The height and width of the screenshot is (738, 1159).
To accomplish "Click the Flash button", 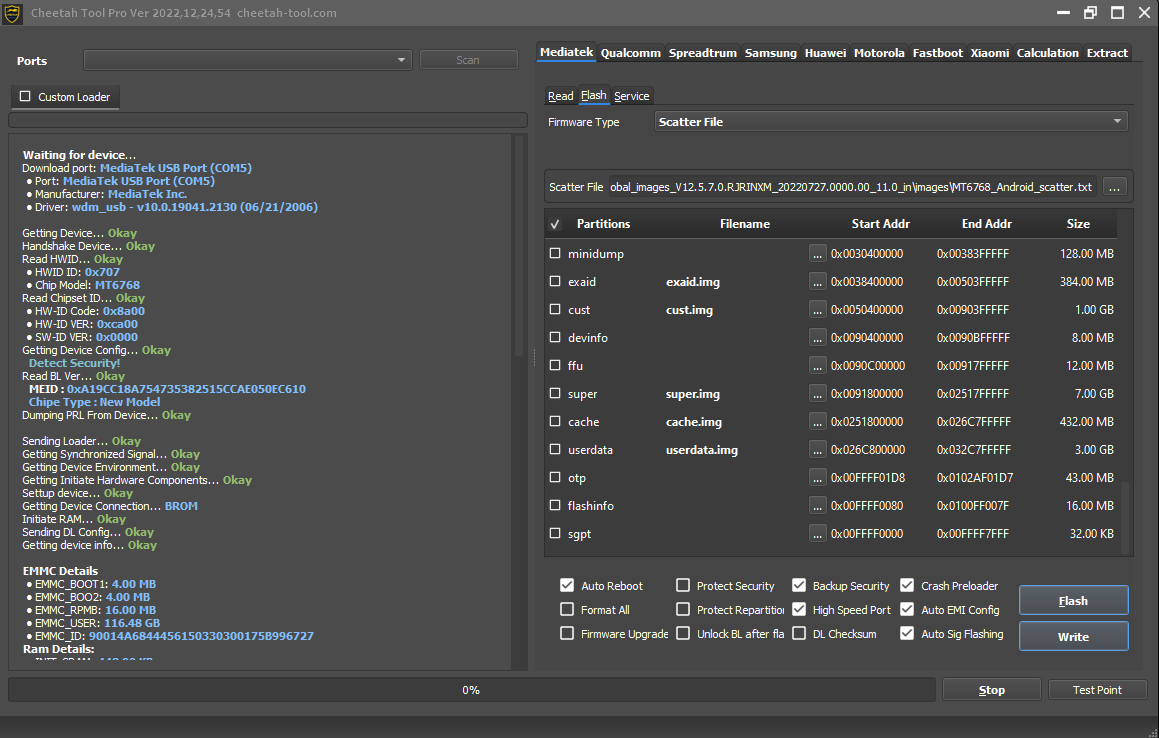I will tap(1073, 600).
